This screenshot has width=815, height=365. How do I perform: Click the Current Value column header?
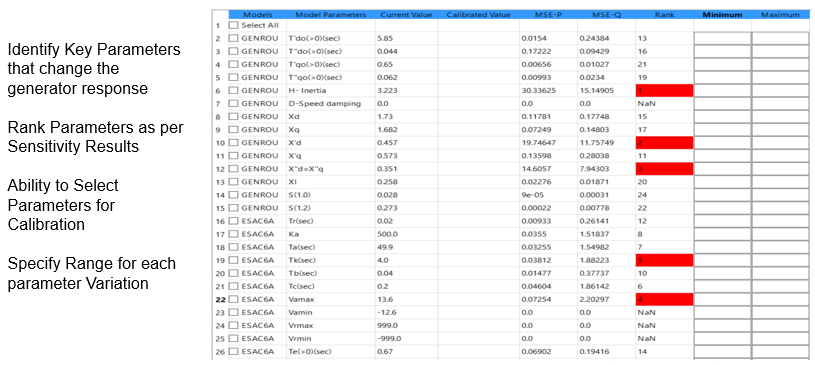[x=406, y=15]
